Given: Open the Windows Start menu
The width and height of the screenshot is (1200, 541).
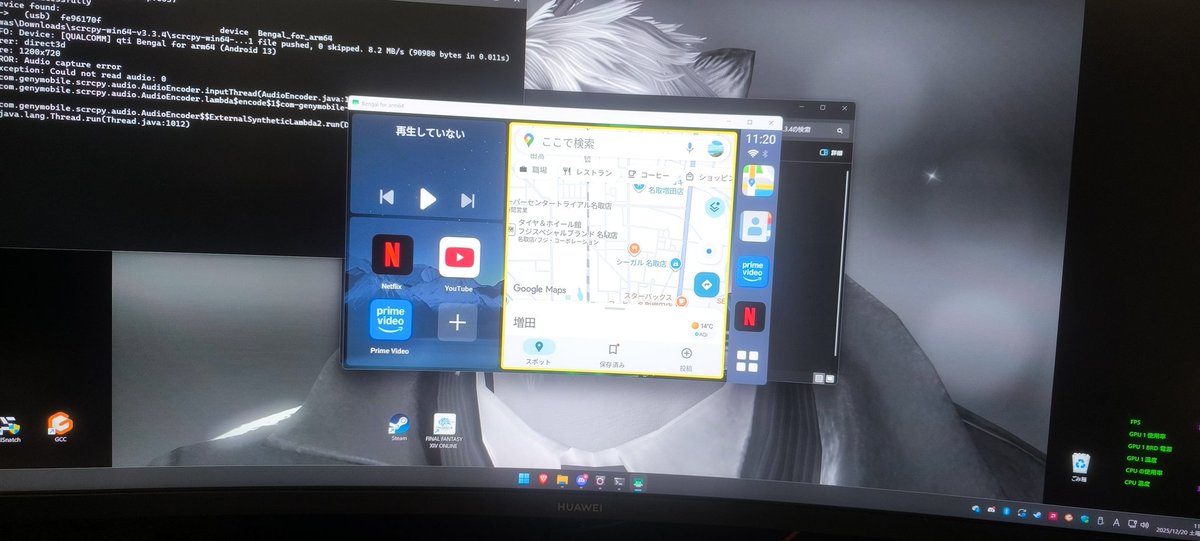Looking at the screenshot, I should (x=525, y=480).
